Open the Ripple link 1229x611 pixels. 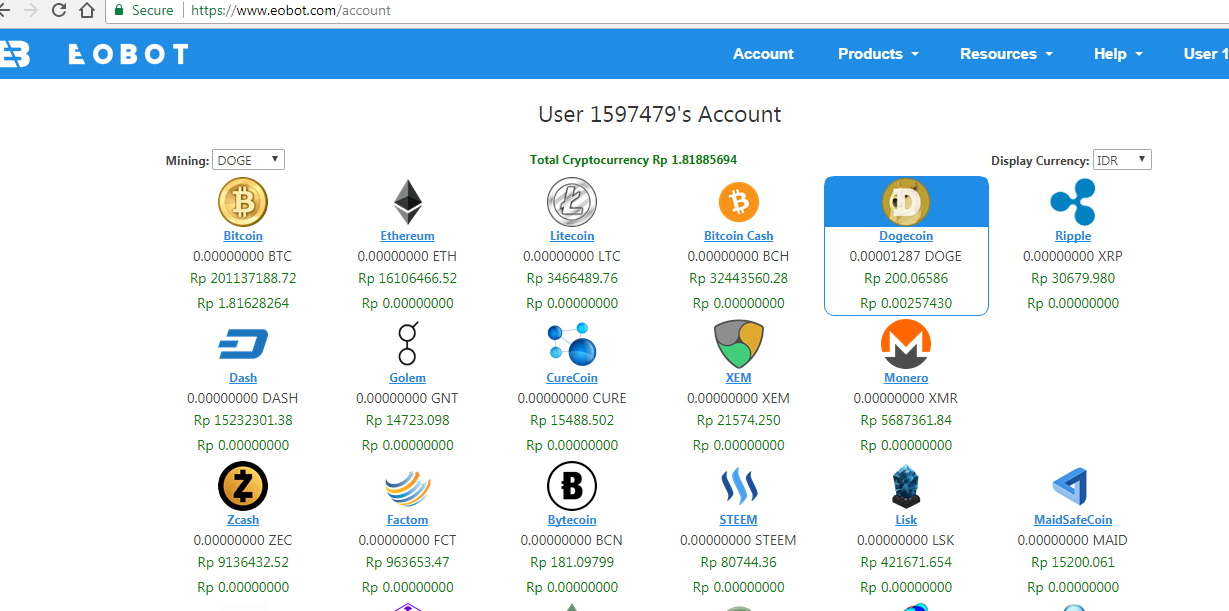pos(1073,236)
